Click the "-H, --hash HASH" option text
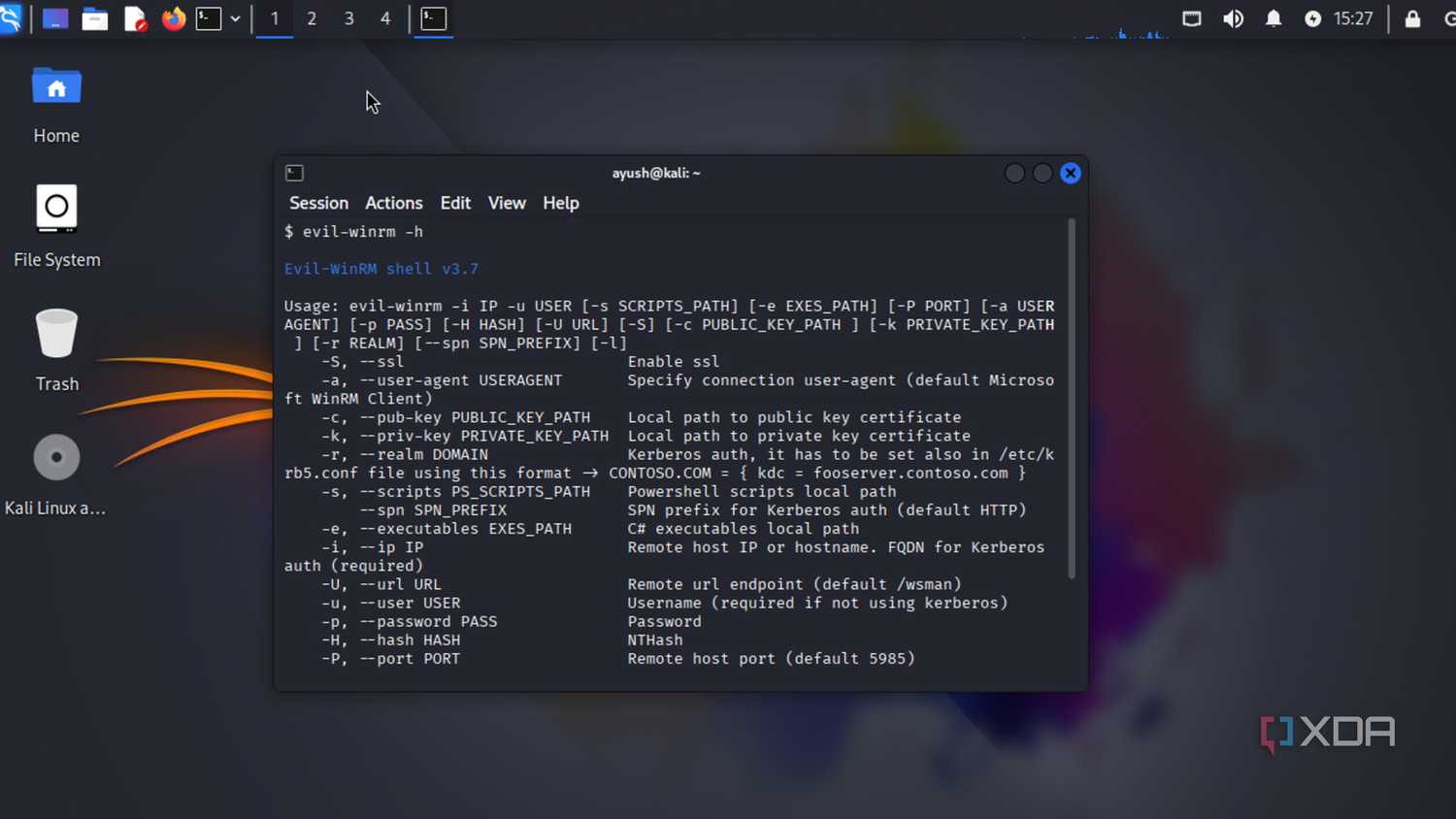The image size is (1456, 819). click(x=390, y=640)
